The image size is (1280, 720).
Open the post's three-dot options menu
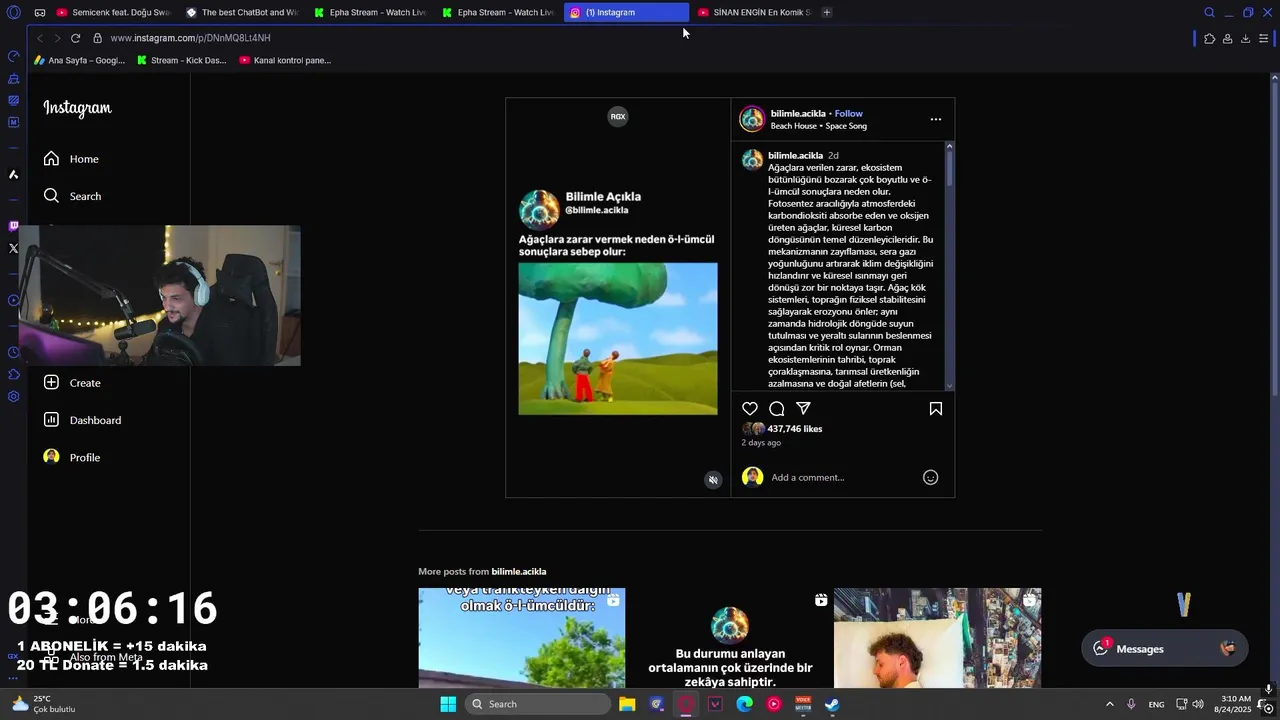pos(936,119)
